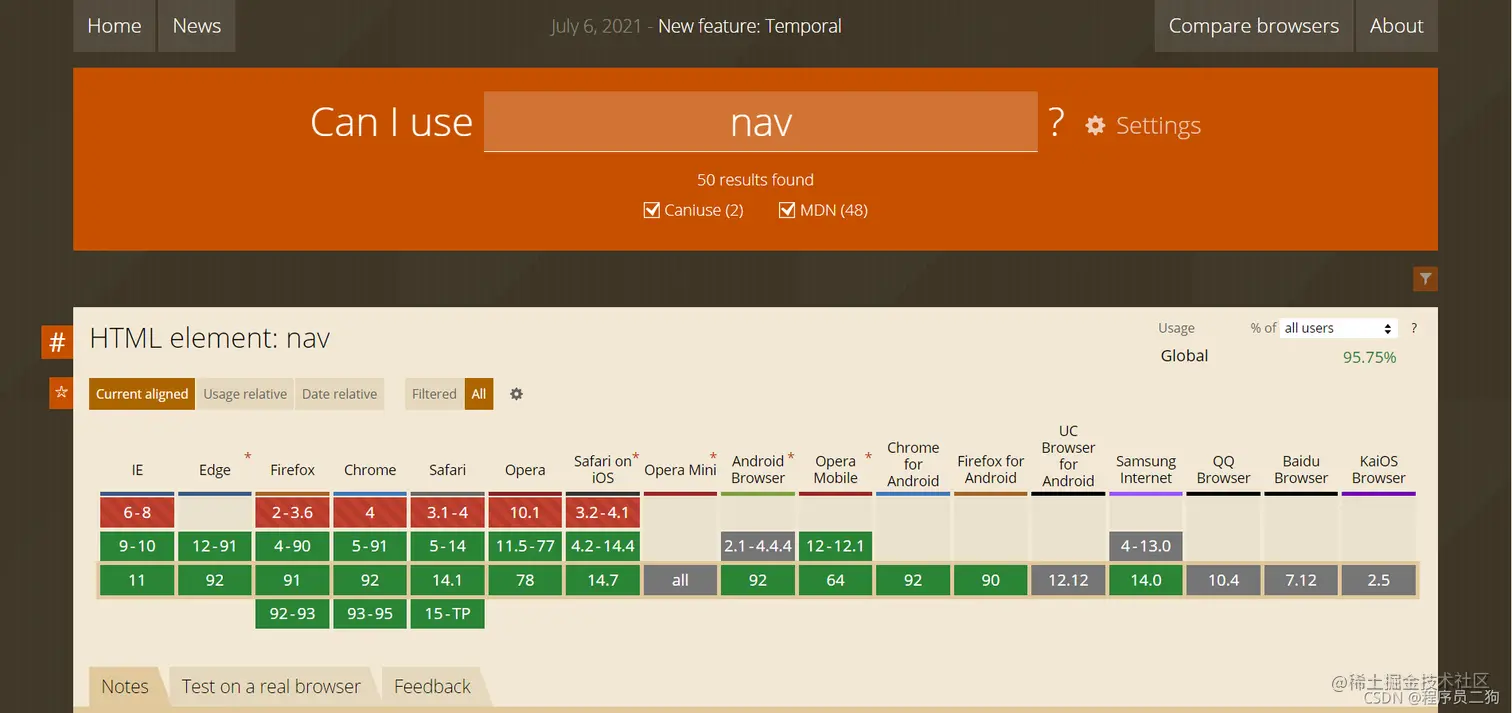Select Date relative view

point(340,394)
